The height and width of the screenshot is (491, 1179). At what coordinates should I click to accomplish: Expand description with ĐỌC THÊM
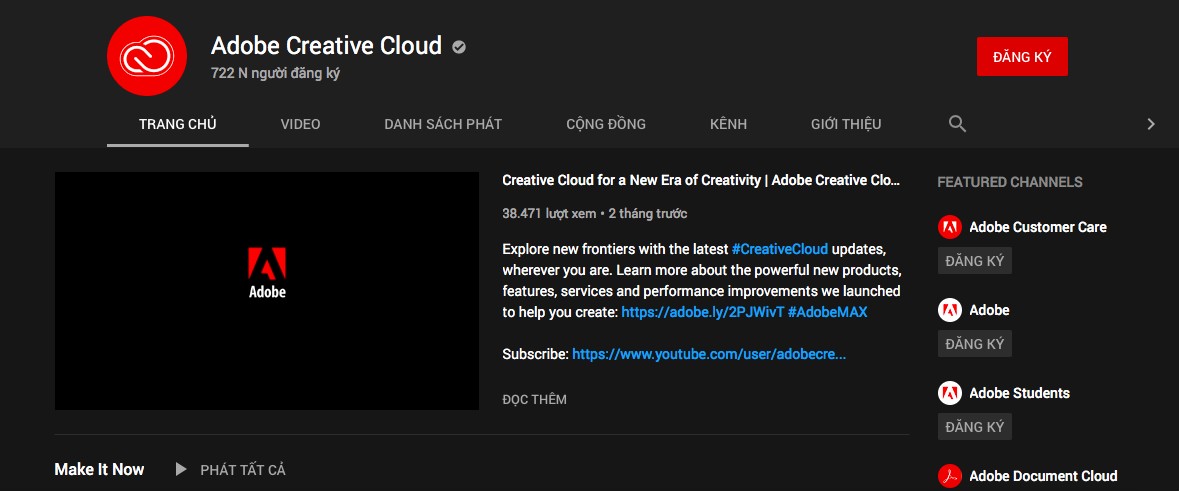(535, 399)
